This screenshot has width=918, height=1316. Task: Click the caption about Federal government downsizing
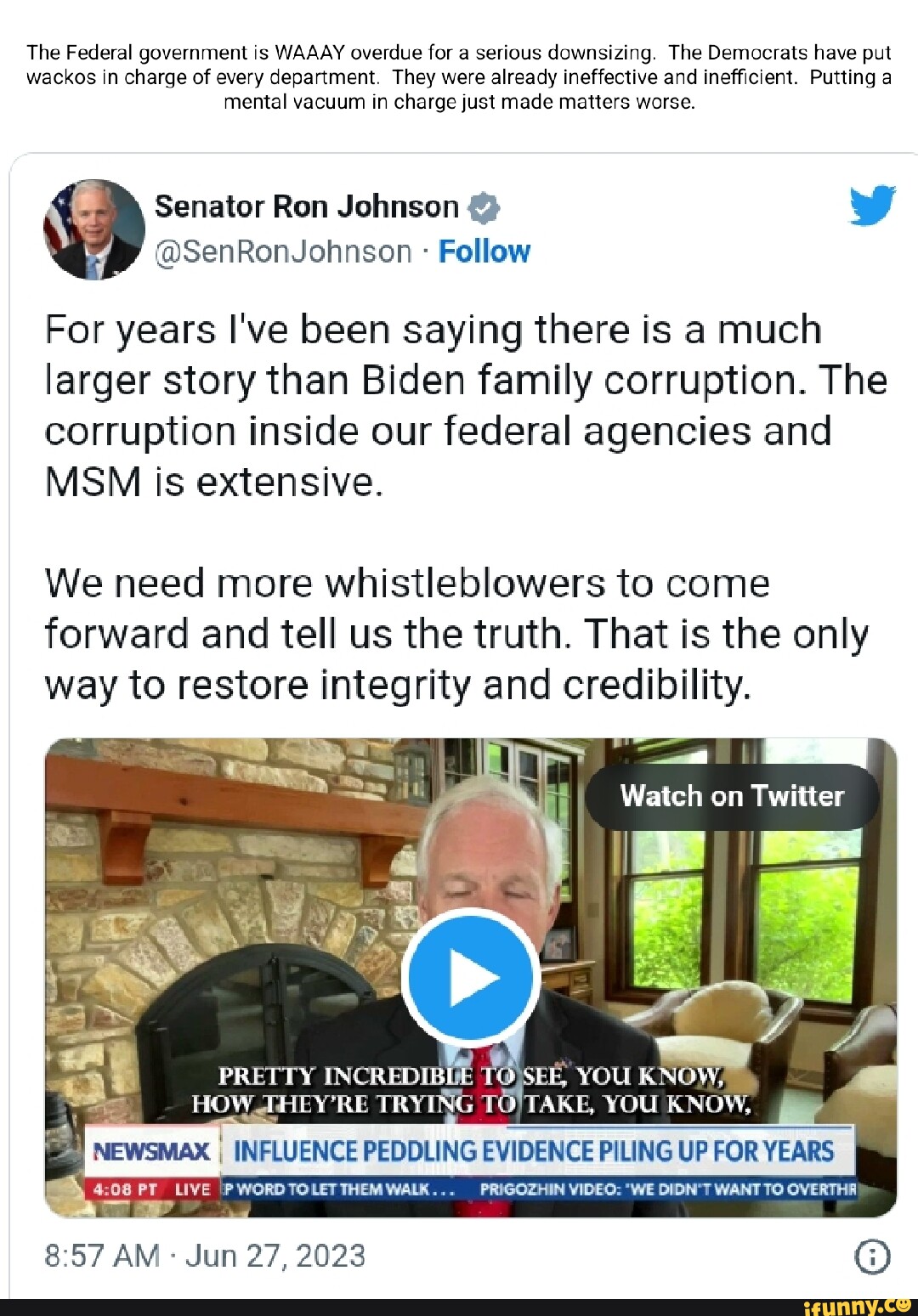point(459,77)
